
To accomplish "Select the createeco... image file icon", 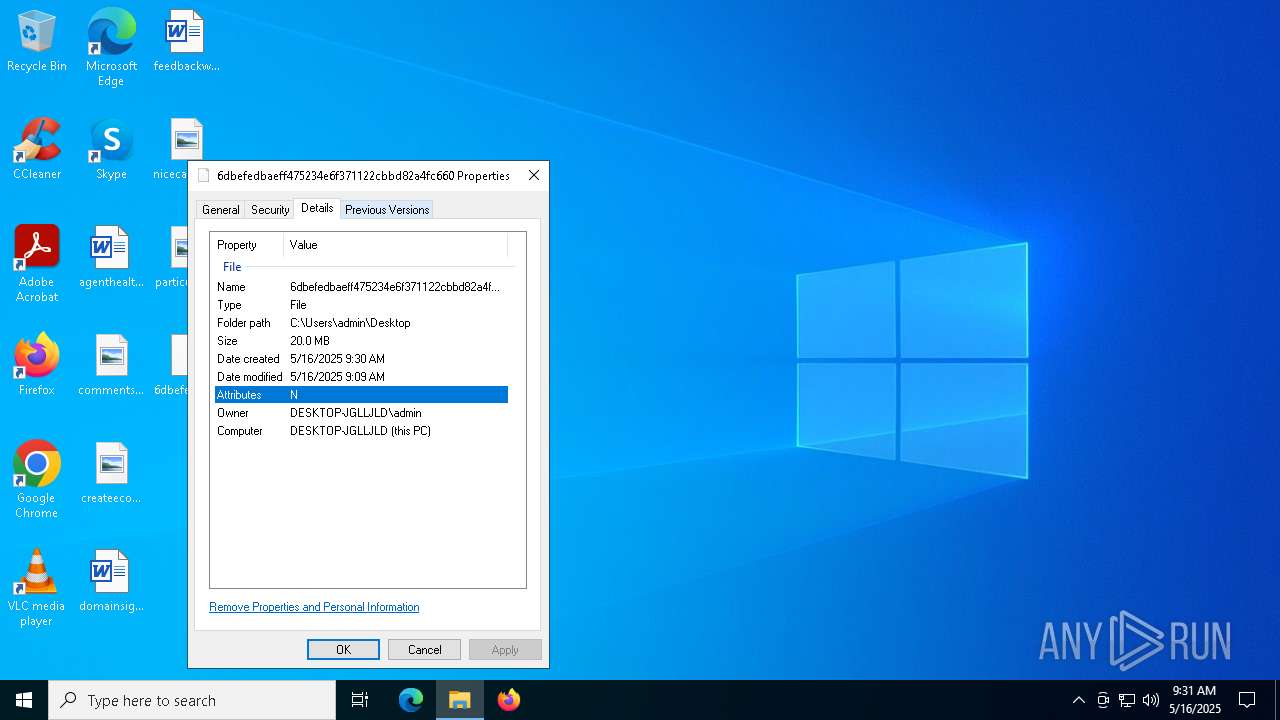I will click(111, 473).
